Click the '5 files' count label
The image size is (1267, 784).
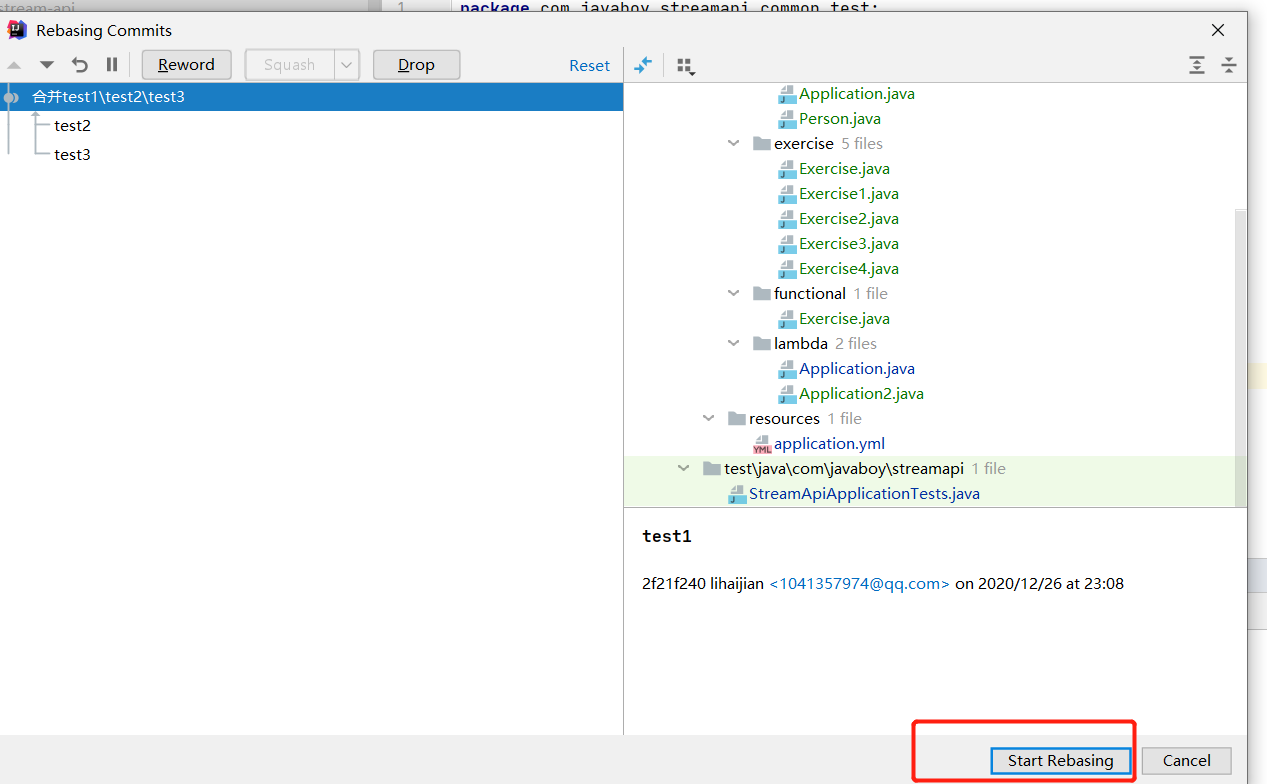862,143
